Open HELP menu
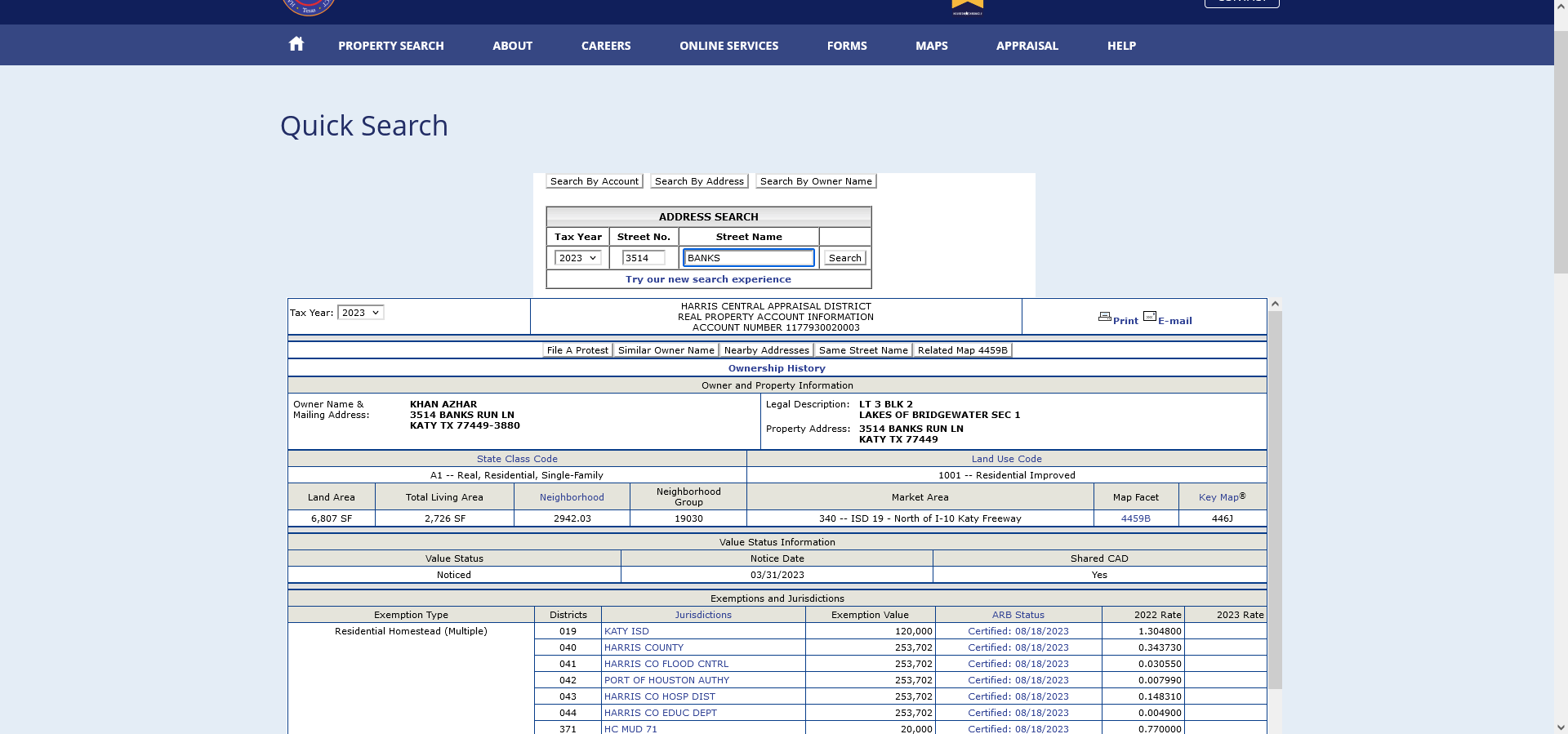Screen dimensions: 1568x734 pyautogui.click(x=1122, y=46)
